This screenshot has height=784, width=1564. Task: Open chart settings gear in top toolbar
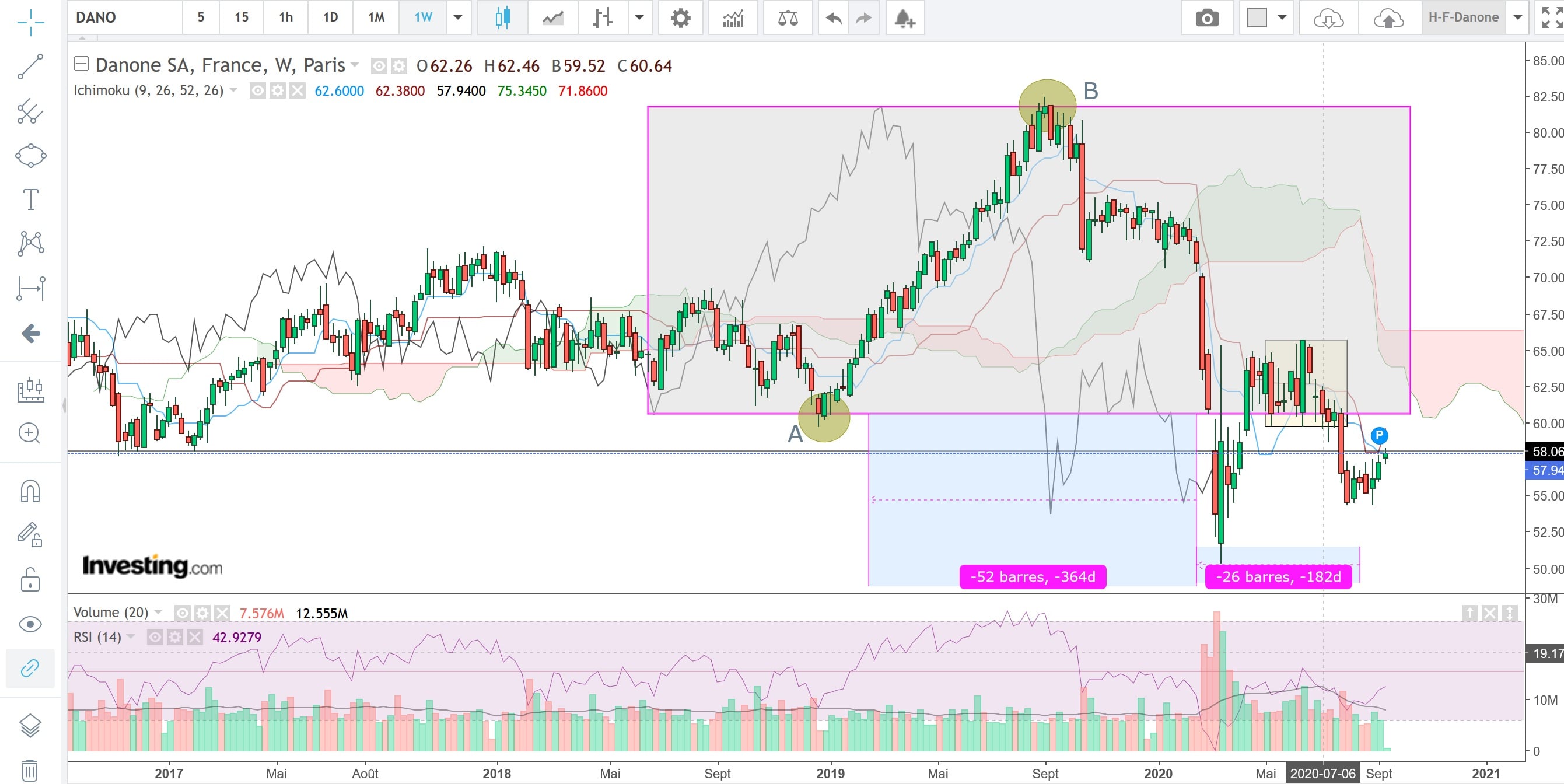pyautogui.click(x=681, y=17)
